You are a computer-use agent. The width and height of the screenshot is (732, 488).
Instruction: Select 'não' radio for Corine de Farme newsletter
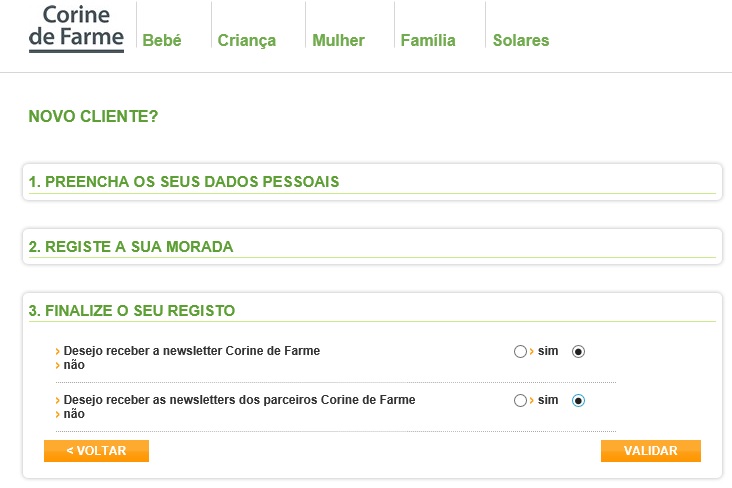tap(578, 352)
